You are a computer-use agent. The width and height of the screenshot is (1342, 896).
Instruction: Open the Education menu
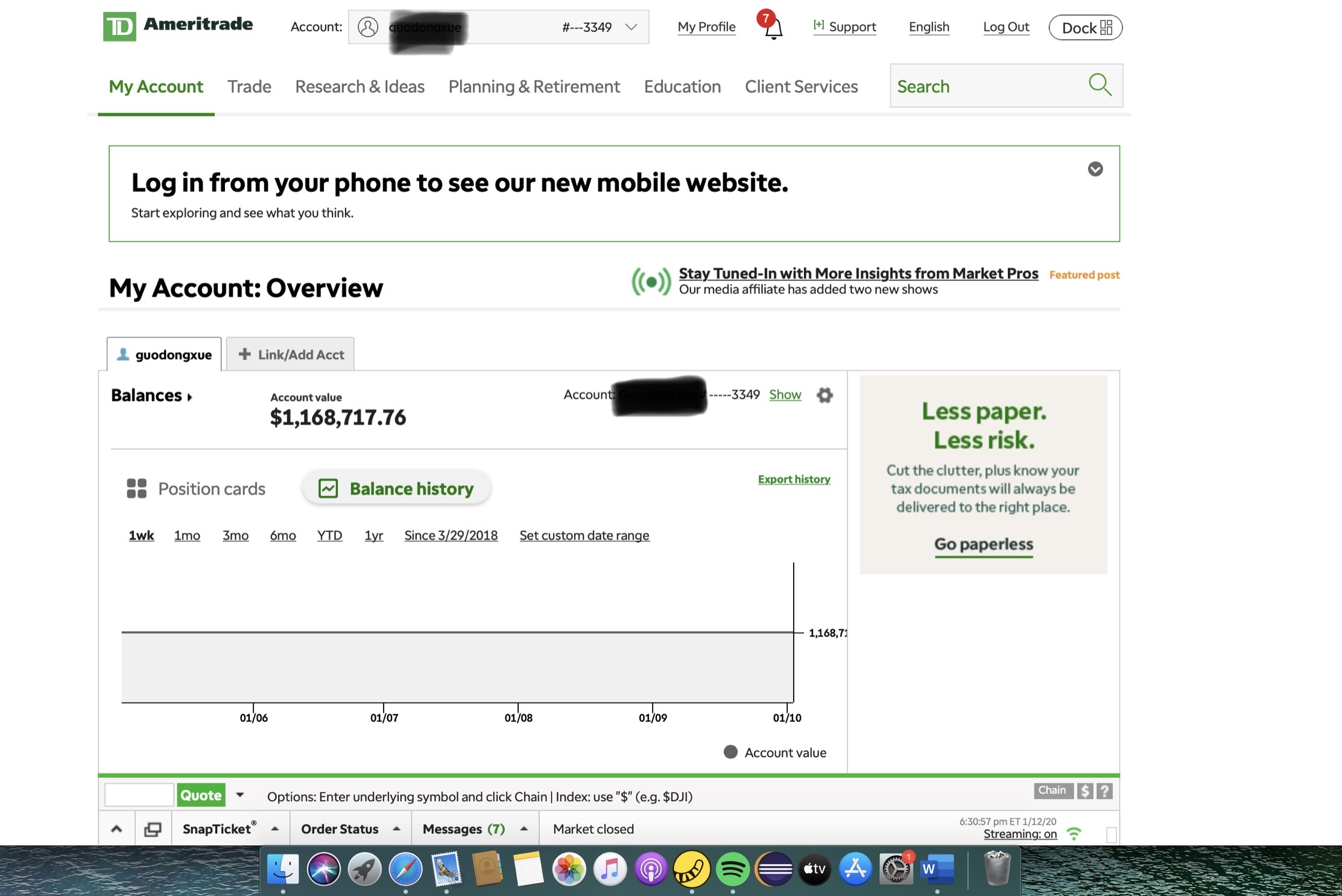tap(682, 87)
